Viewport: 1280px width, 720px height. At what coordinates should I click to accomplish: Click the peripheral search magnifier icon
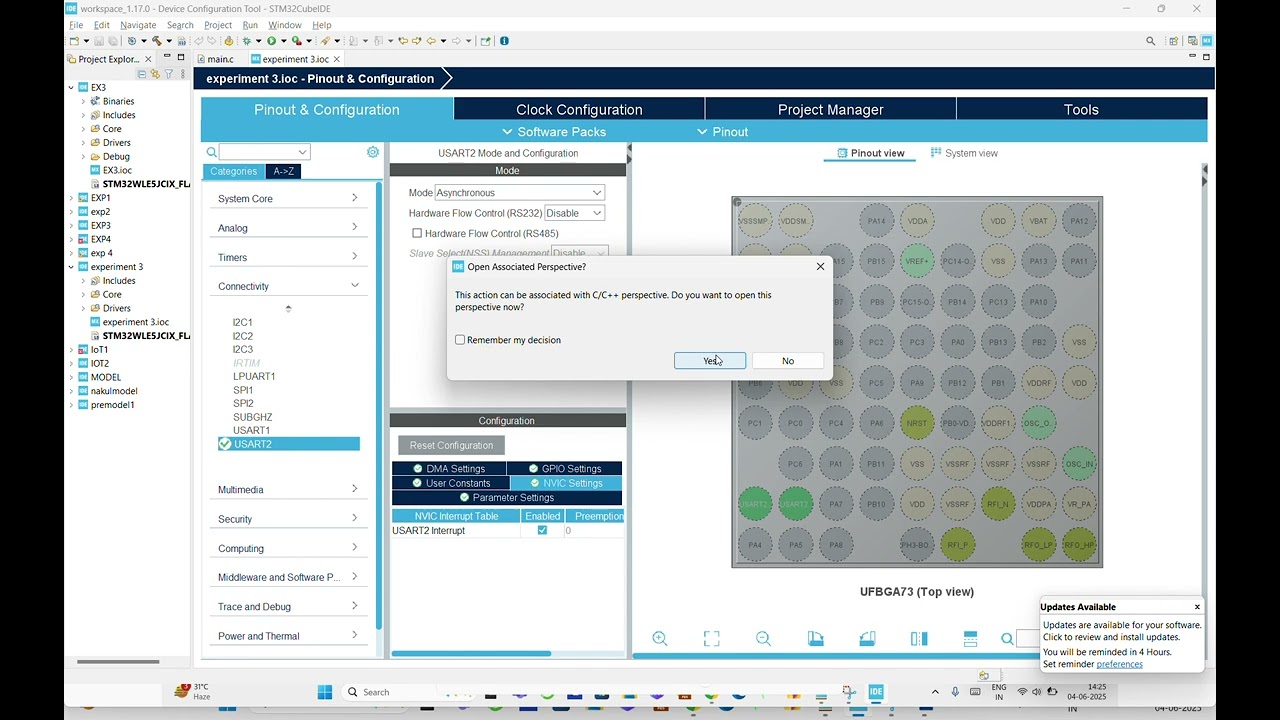pyautogui.click(x=212, y=152)
